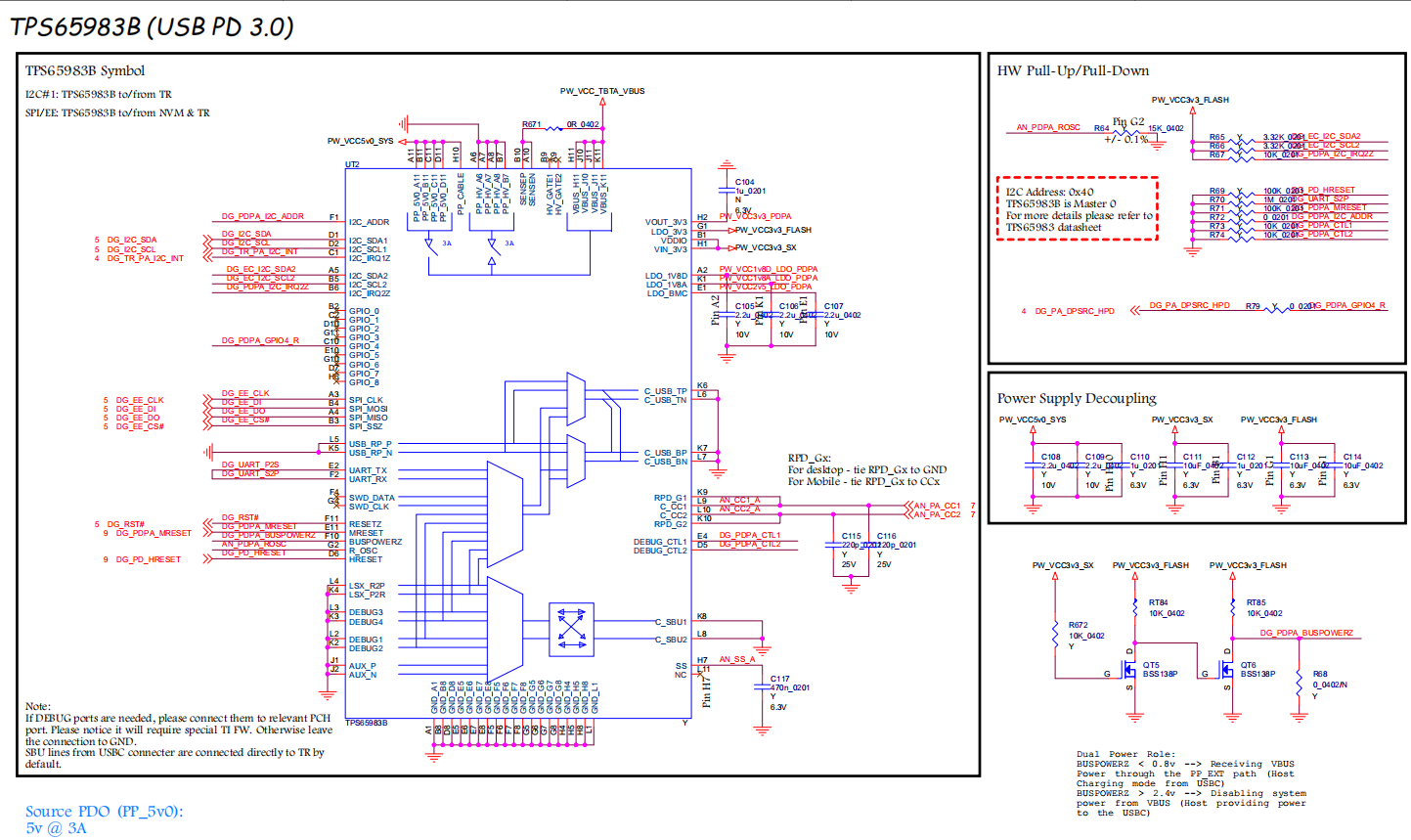1411x840 pixels.
Task: Click the C_USB_TP pin name
Action: coord(665,391)
